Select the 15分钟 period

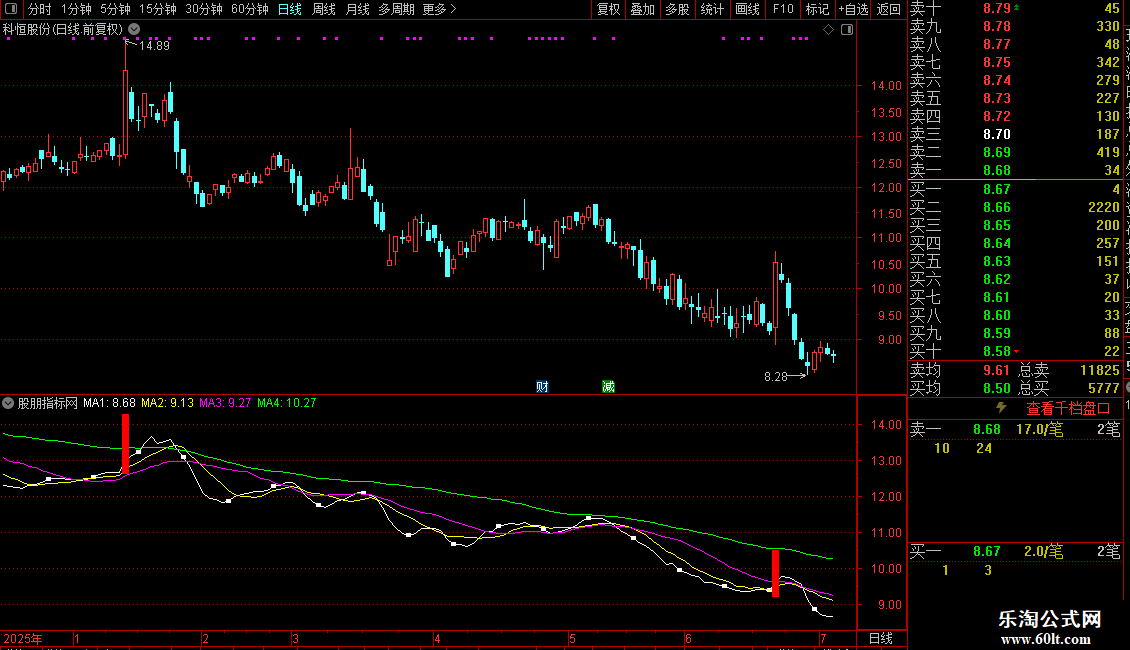tap(157, 9)
